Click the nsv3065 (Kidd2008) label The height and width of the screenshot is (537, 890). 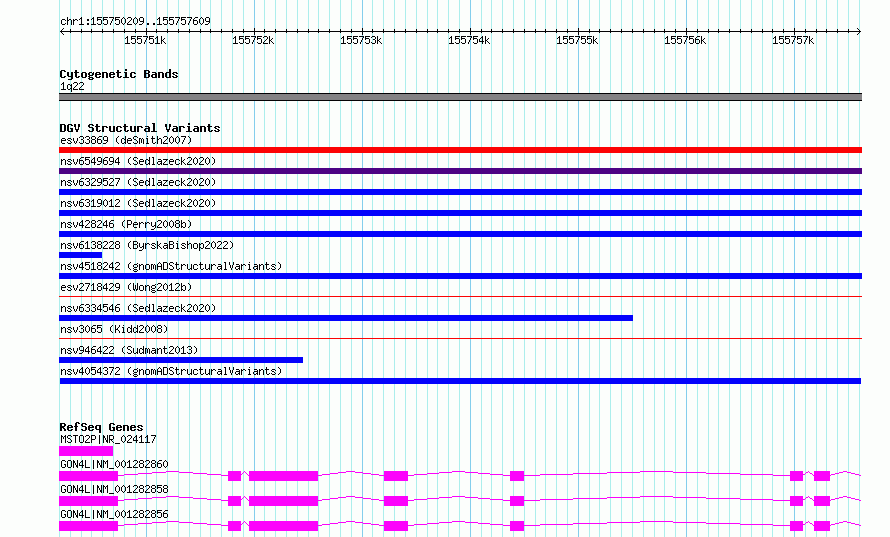tap(114, 329)
